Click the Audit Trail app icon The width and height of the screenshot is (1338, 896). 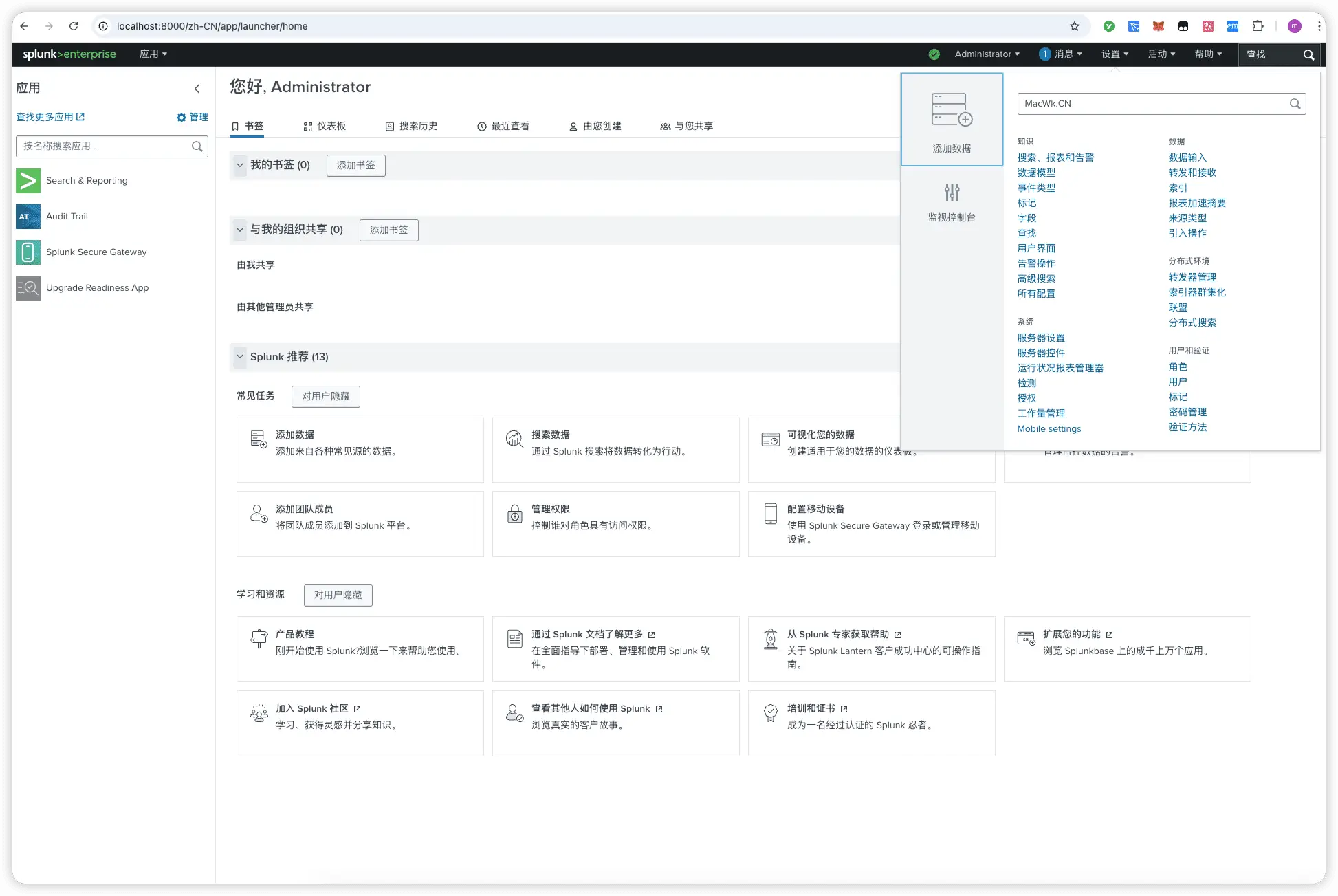(28, 217)
